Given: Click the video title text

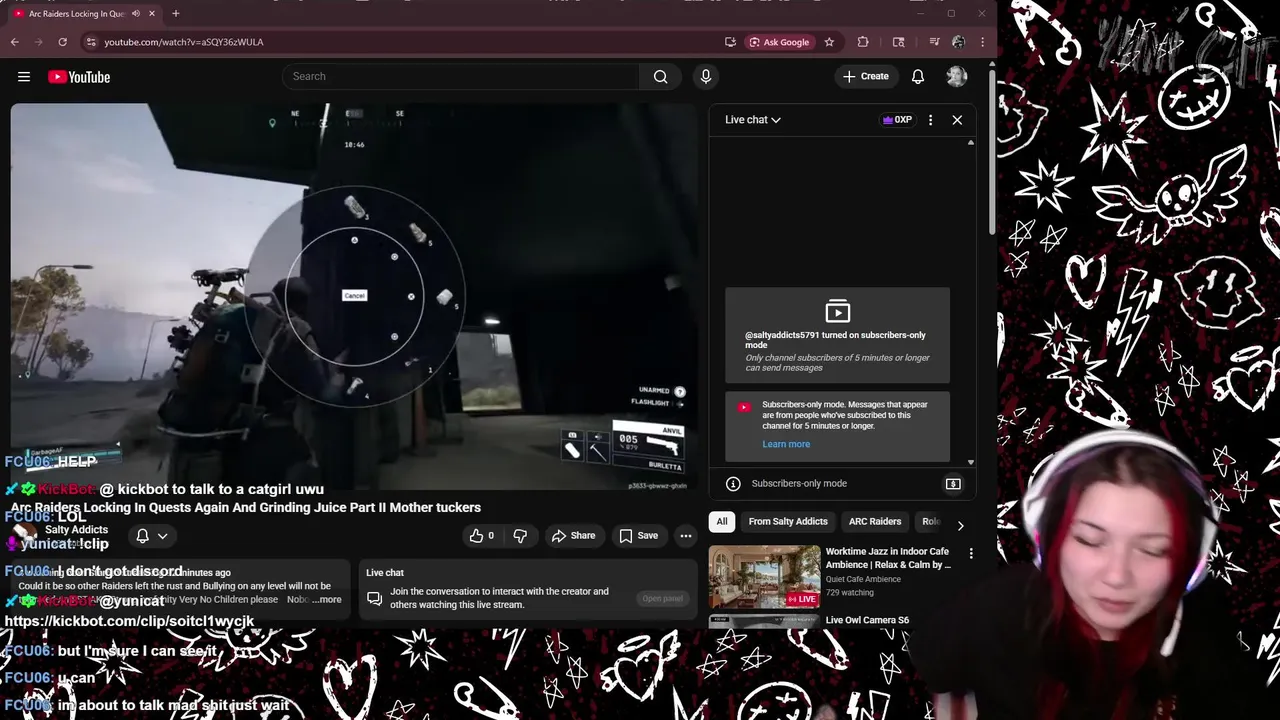Looking at the screenshot, I should (246, 508).
